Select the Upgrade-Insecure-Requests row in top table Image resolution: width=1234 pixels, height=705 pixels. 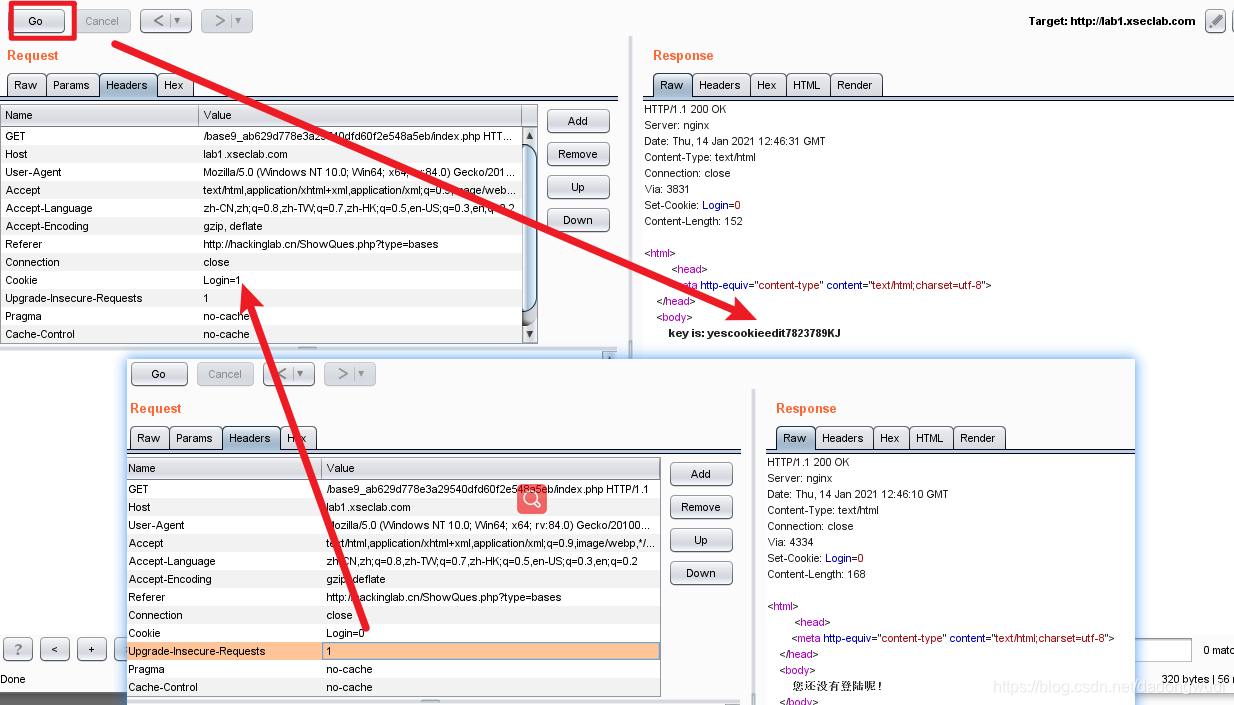(261, 298)
